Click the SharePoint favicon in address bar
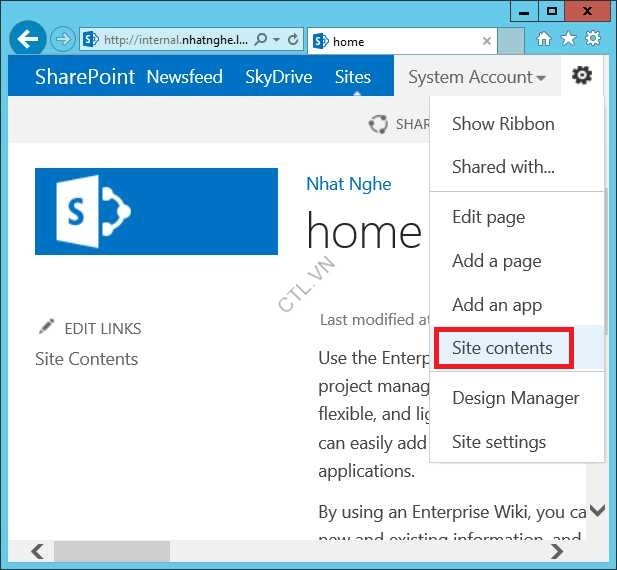The image size is (617, 570). pos(91,39)
